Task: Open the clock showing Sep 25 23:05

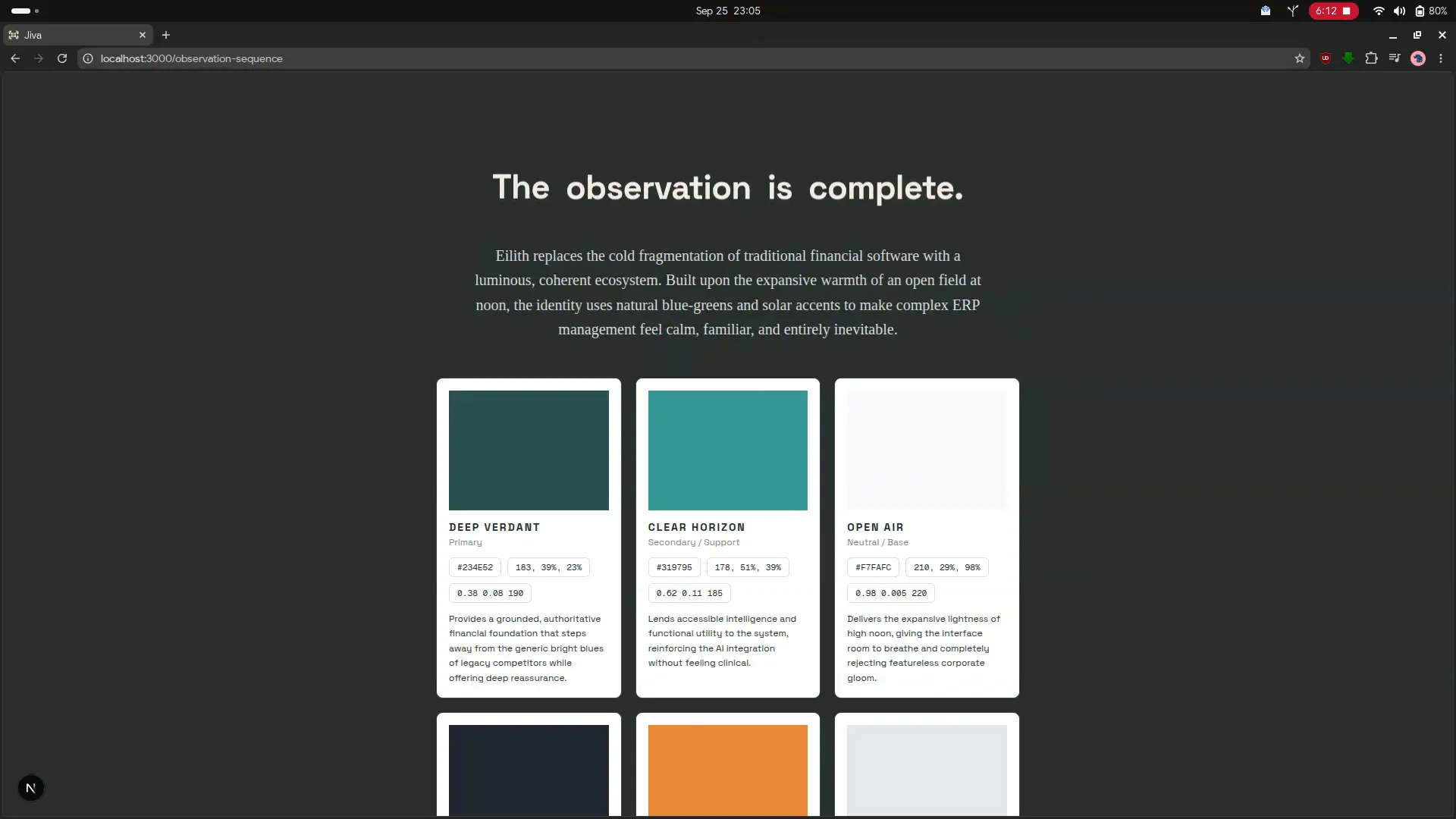Action: pos(728,11)
